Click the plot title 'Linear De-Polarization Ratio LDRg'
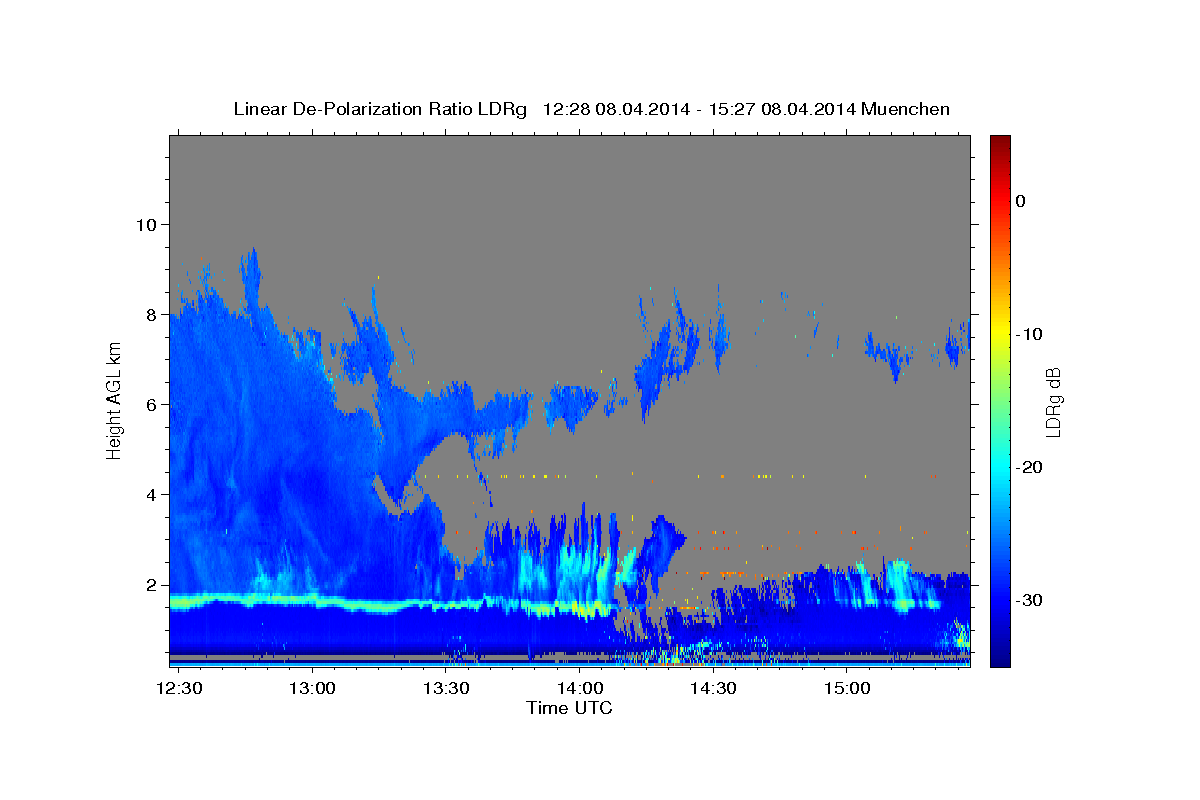Viewport: 1200px width, 800px height. click(x=379, y=109)
